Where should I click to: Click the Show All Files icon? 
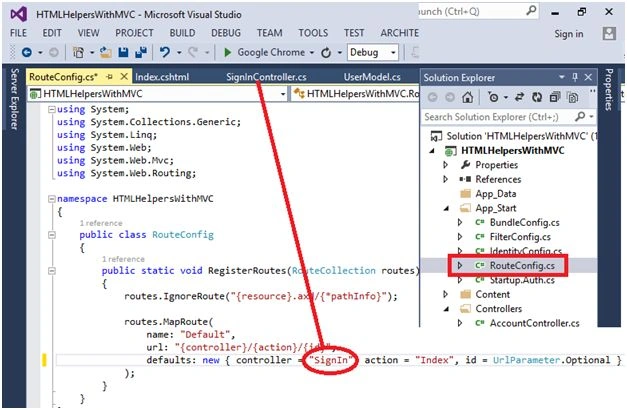click(x=573, y=97)
